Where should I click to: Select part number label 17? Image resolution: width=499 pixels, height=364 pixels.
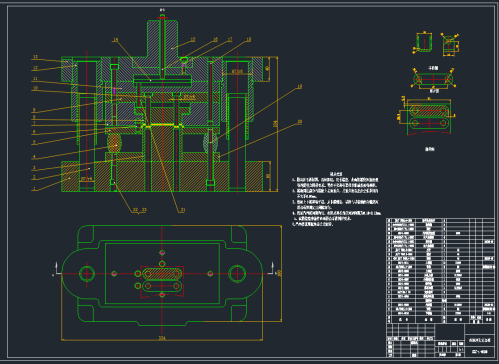[x=230, y=40]
